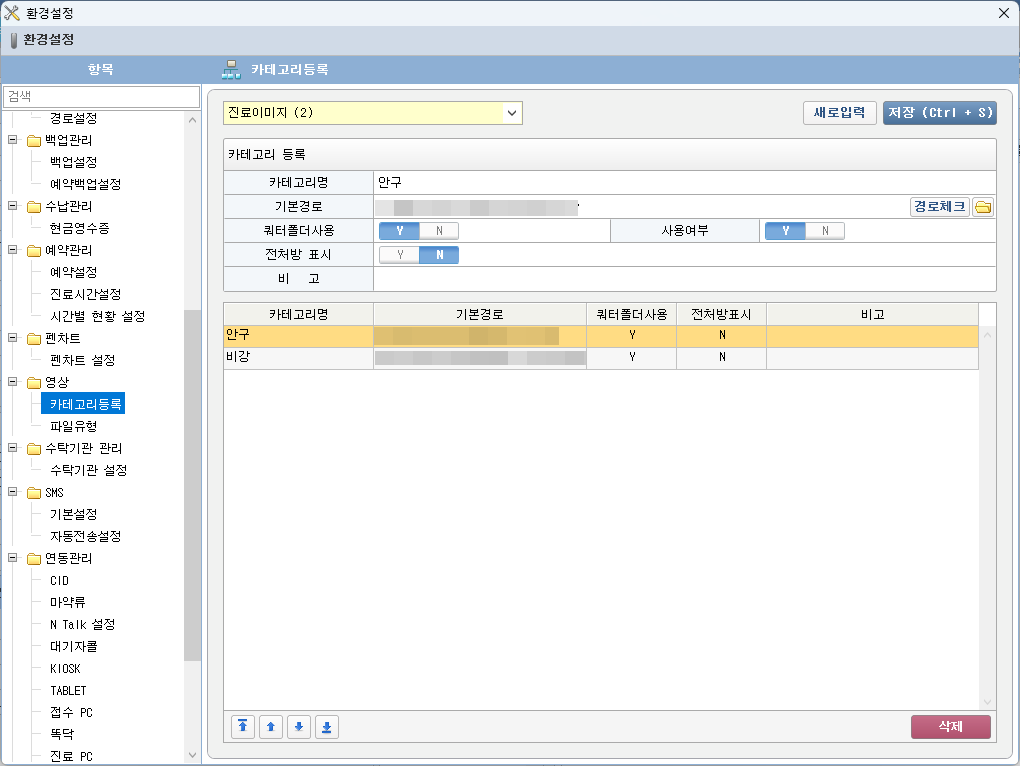The width and height of the screenshot is (1020, 766).
Task: Click the 영상 folder icon in tree
Action: point(33,382)
